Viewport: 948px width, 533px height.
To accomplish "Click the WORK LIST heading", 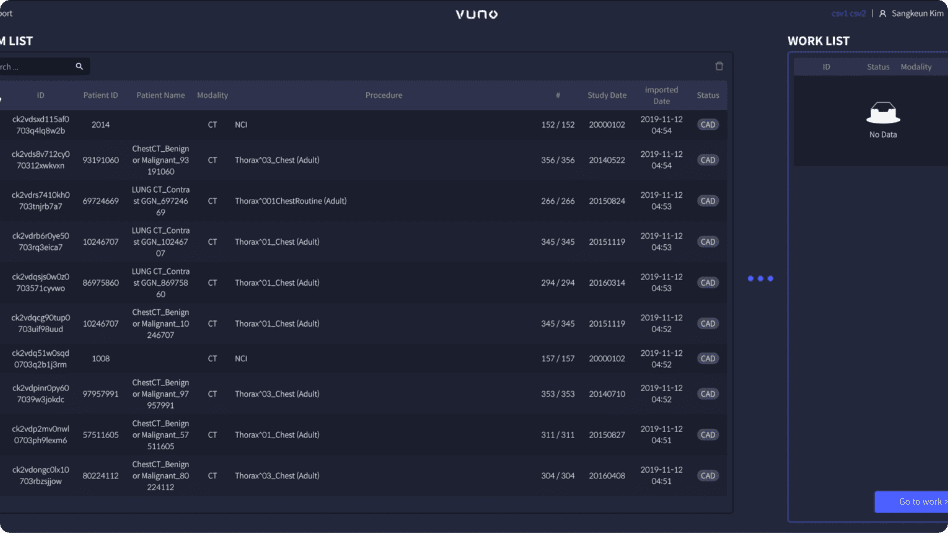I will [818, 41].
